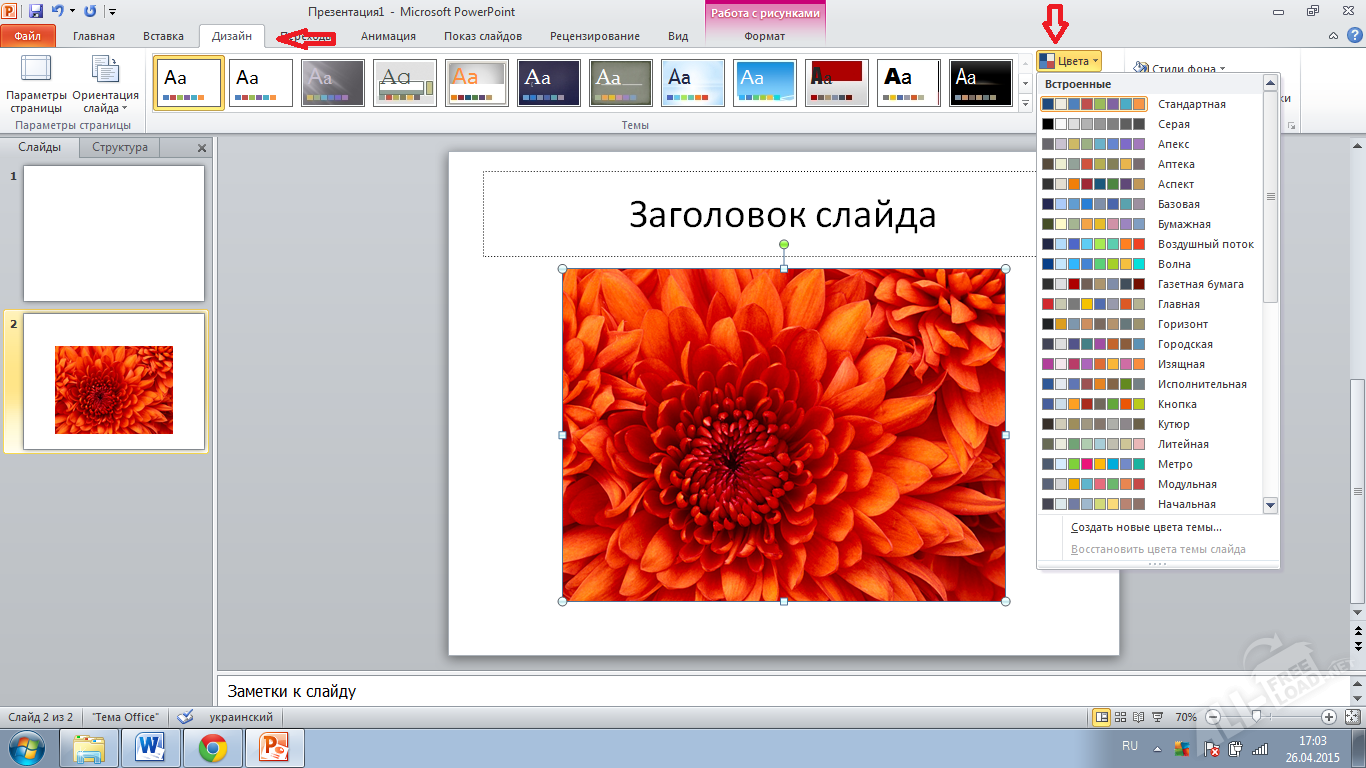The width and height of the screenshot is (1366, 768).
Task: Switch to Slide Sorter view icon
Action: click(x=1121, y=717)
